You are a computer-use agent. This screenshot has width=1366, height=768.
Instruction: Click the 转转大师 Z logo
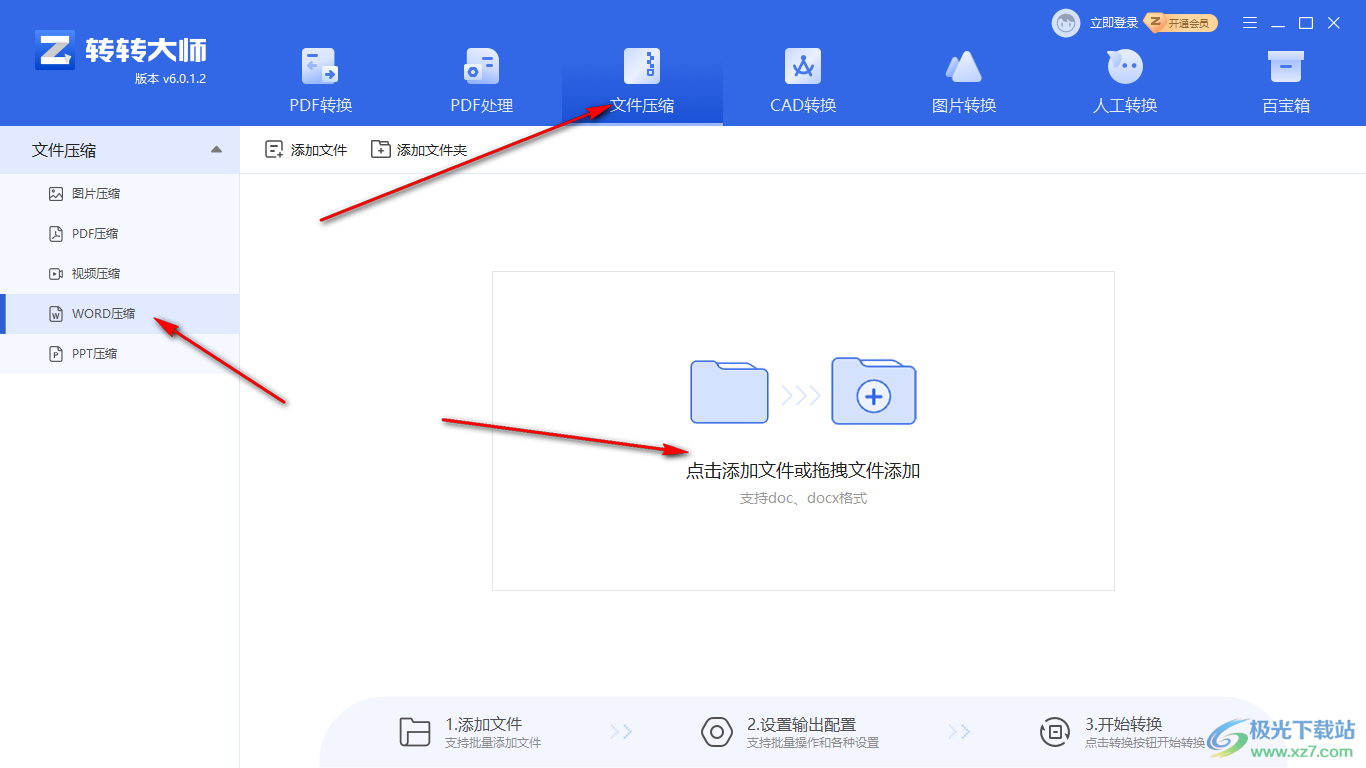click(55, 50)
